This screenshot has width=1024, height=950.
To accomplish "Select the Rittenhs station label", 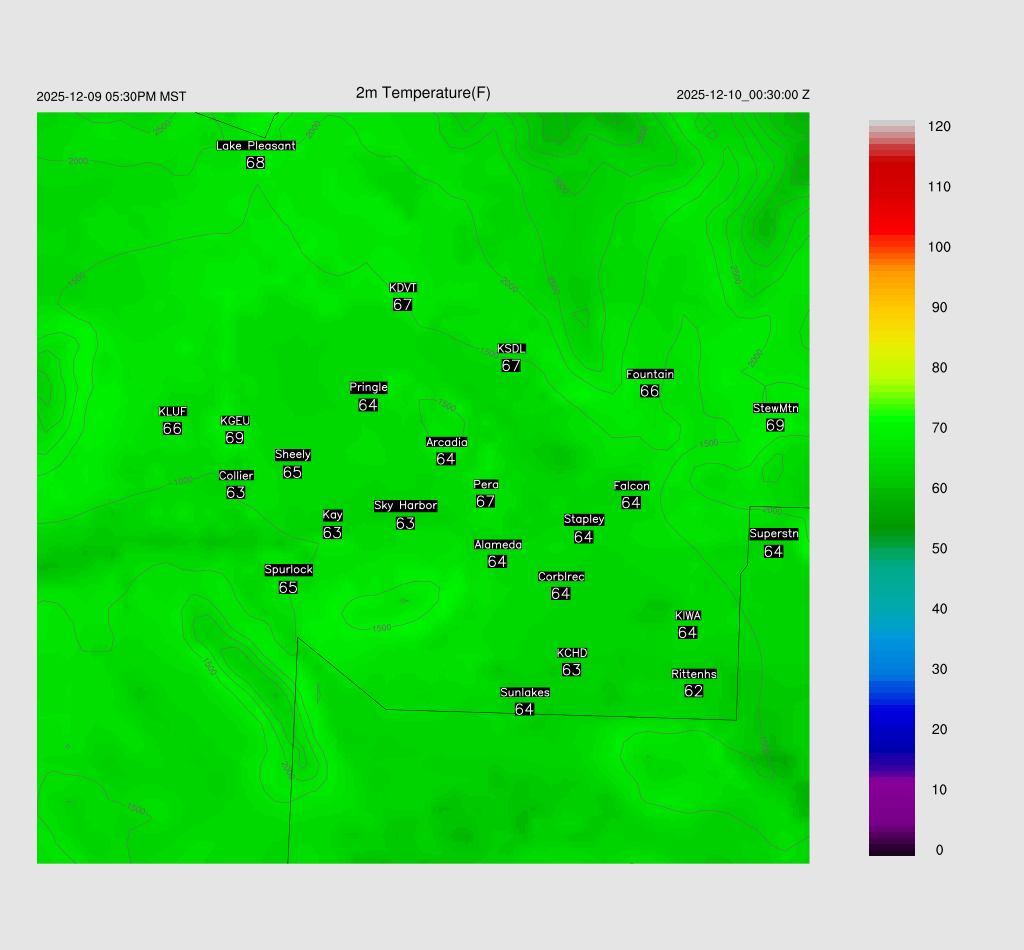I will point(694,674).
